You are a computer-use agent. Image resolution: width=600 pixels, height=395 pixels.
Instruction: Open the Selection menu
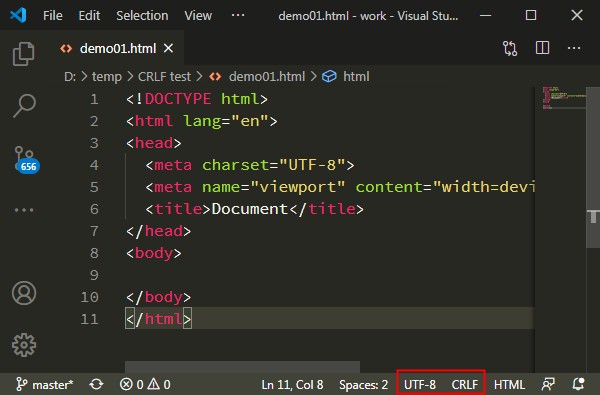pyautogui.click(x=142, y=16)
